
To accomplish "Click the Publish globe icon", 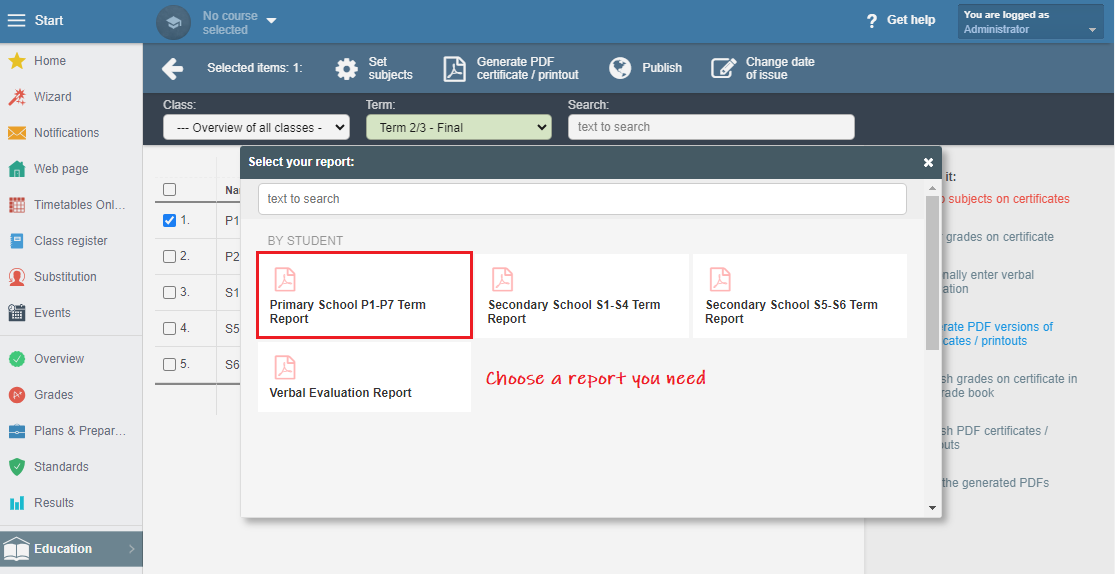I will pyautogui.click(x=620, y=68).
